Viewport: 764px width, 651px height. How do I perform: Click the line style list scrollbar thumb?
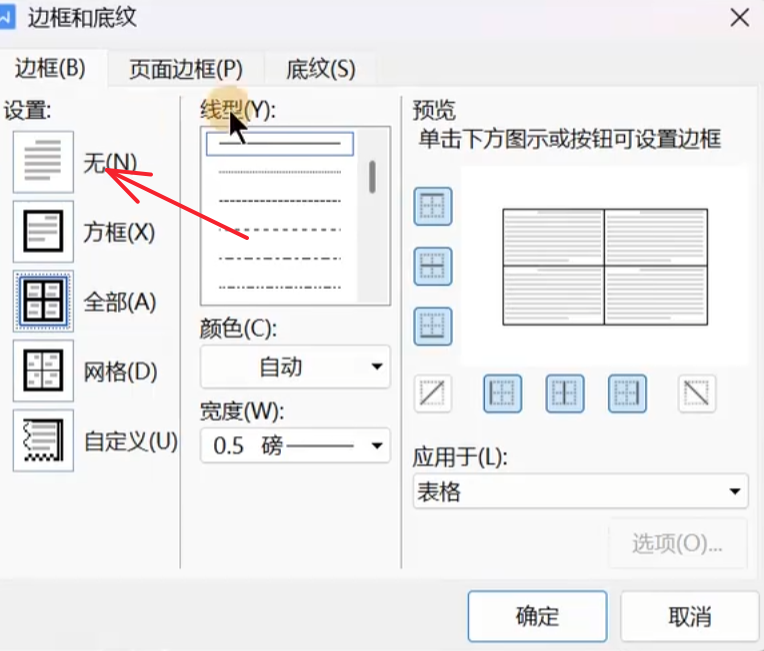click(372, 177)
